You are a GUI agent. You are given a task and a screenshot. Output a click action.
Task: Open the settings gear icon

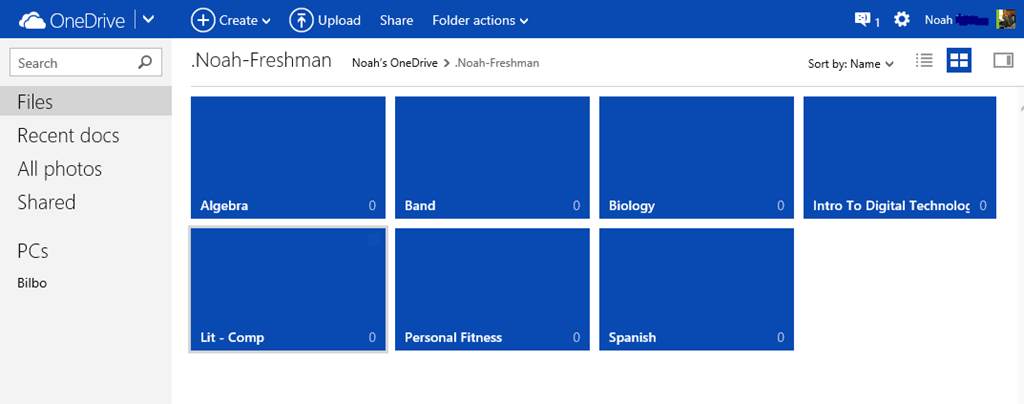coord(902,19)
